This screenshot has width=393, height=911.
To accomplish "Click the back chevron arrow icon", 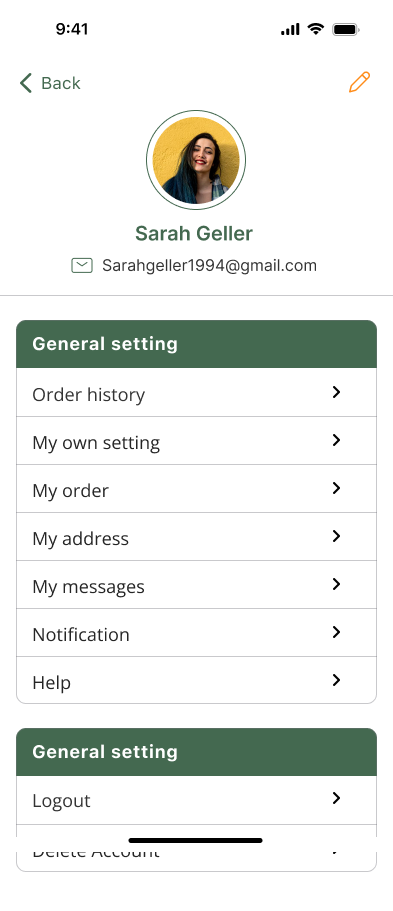I will 26,83.
